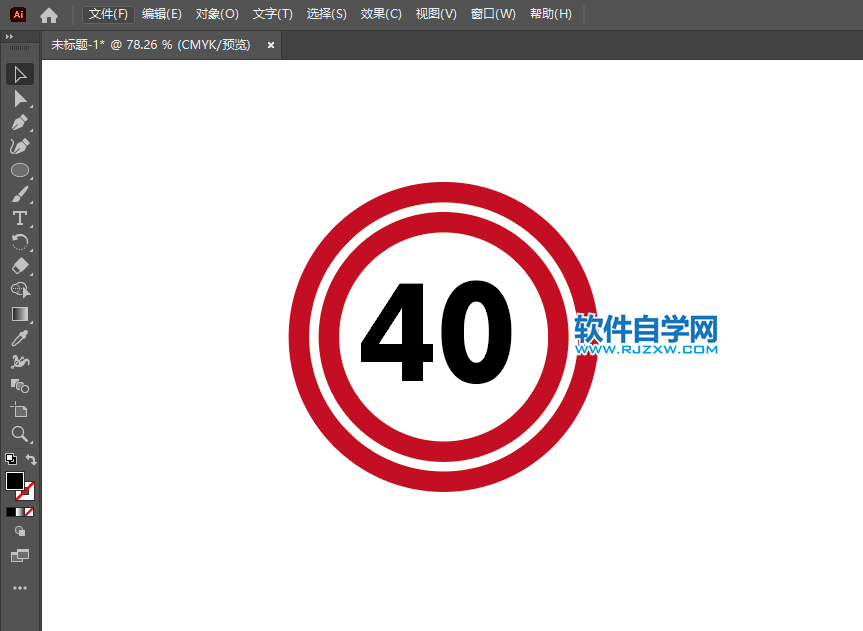The height and width of the screenshot is (631, 863).
Task: Pick the Type tool
Action: click(20, 218)
